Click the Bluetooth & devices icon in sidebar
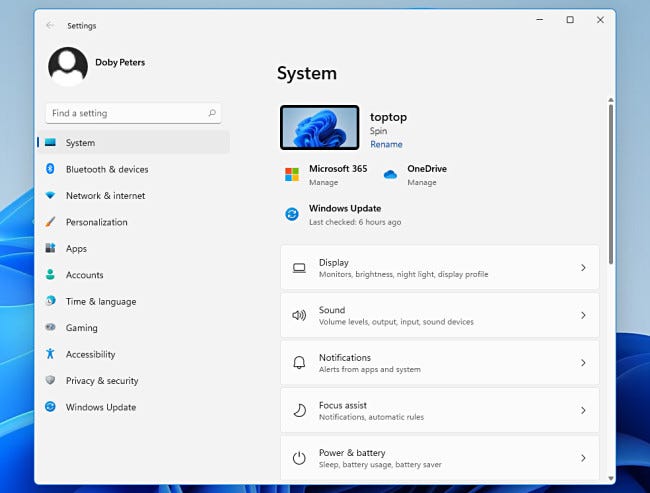Viewport: 650px width, 493px height. point(50,169)
